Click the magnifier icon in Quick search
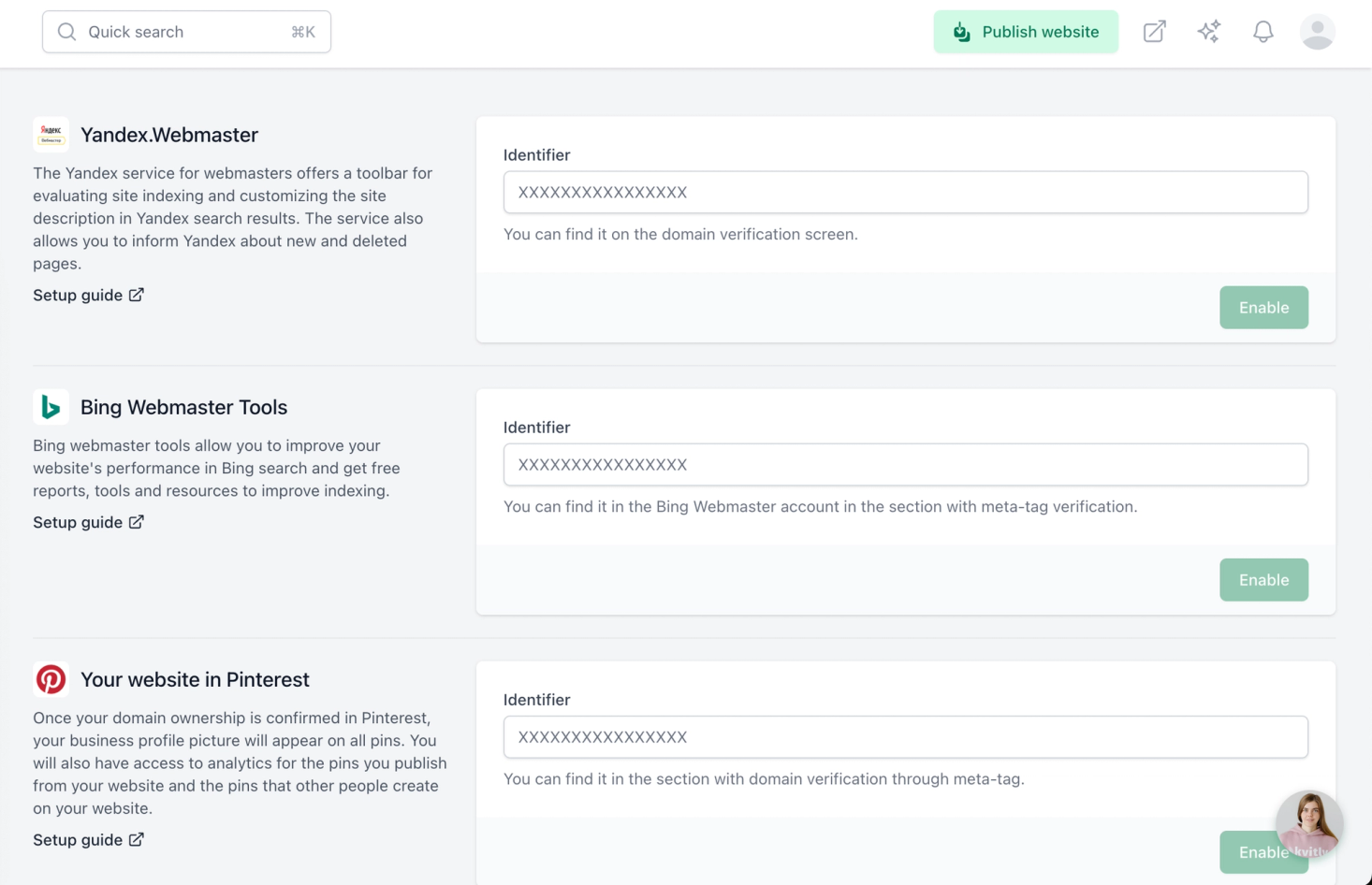1372x885 pixels. (x=66, y=32)
